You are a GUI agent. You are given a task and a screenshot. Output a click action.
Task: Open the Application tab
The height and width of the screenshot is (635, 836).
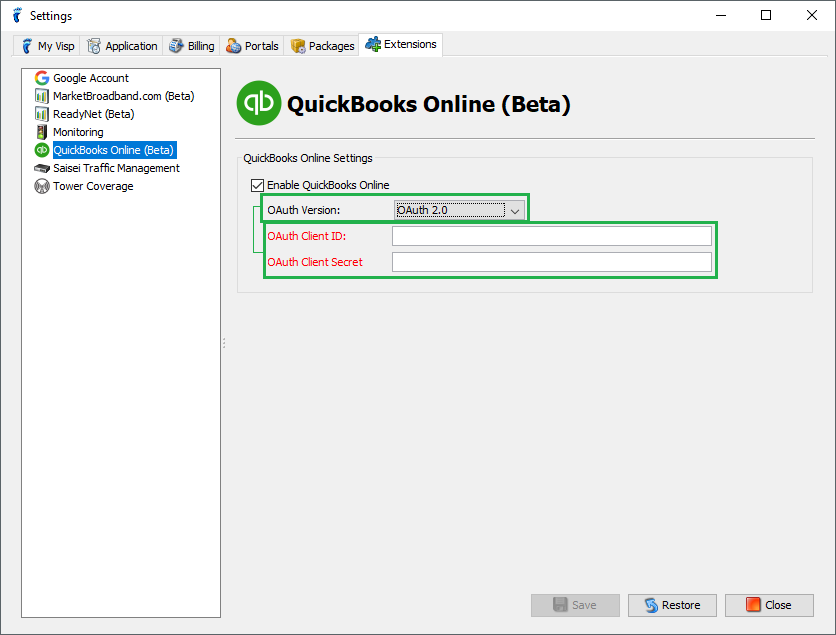tap(122, 46)
